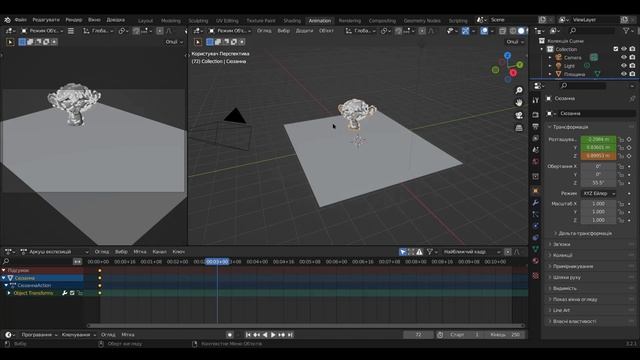The image size is (640, 360).
Task: Open object mode dropdown in right viewport
Action: 231,31
